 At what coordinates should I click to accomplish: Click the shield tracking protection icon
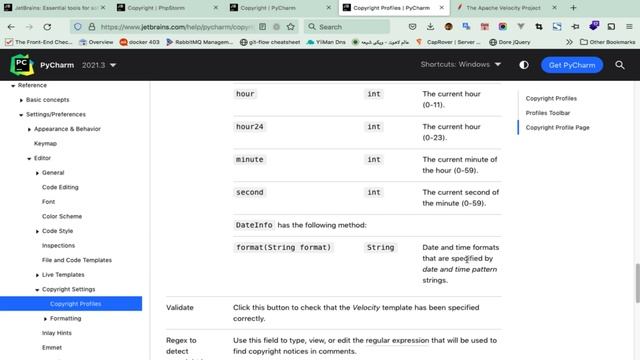point(78,27)
